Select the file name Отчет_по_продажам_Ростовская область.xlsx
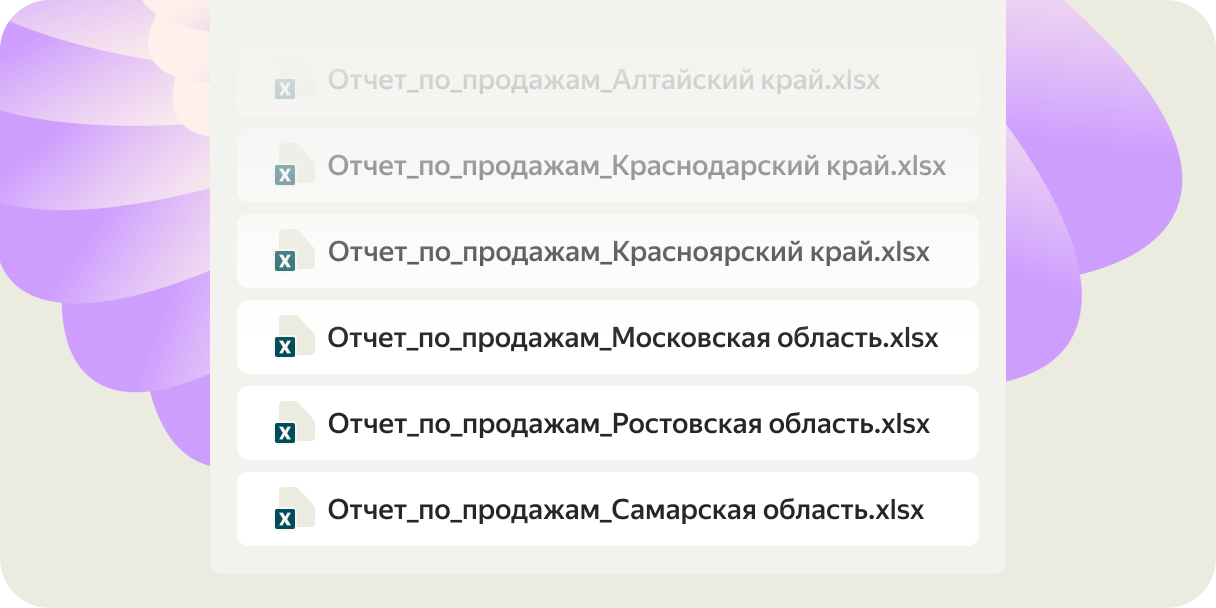1216x608 pixels. pos(628,424)
